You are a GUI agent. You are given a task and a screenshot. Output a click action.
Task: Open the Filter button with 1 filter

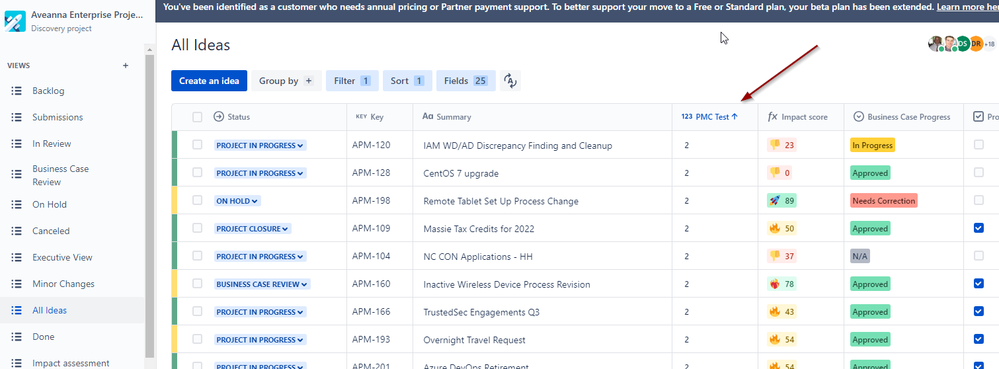[x=352, y=81]
